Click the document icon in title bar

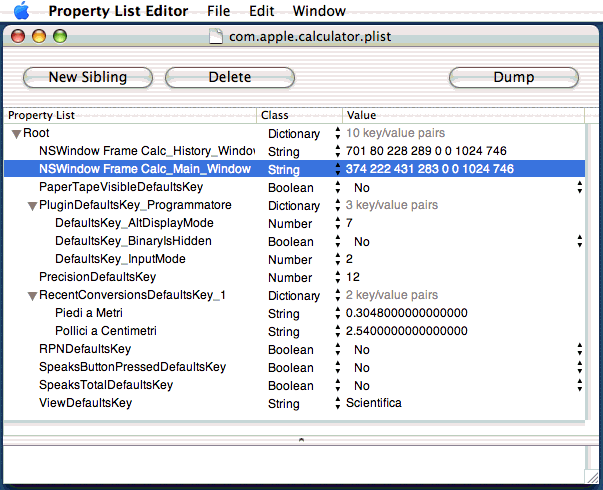215,37
